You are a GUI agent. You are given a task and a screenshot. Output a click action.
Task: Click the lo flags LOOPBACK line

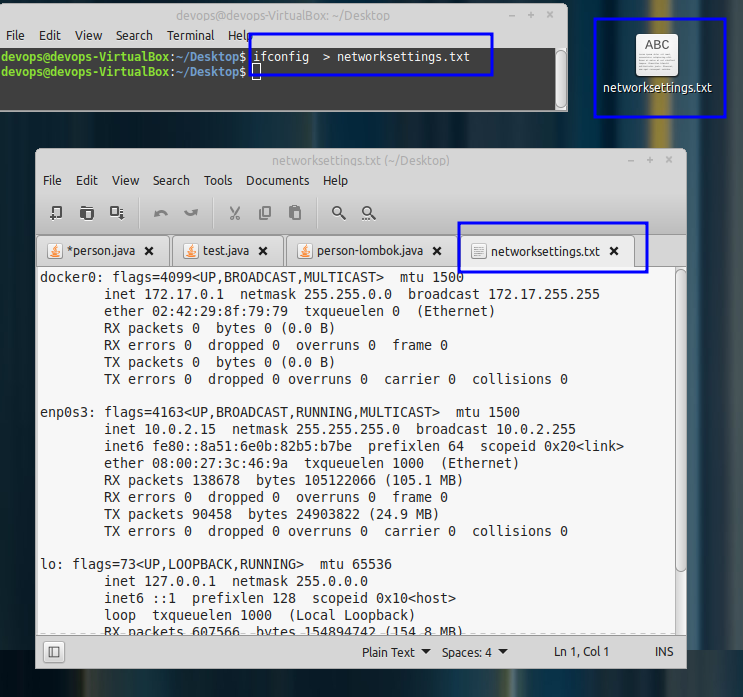[x=216, y=564]
